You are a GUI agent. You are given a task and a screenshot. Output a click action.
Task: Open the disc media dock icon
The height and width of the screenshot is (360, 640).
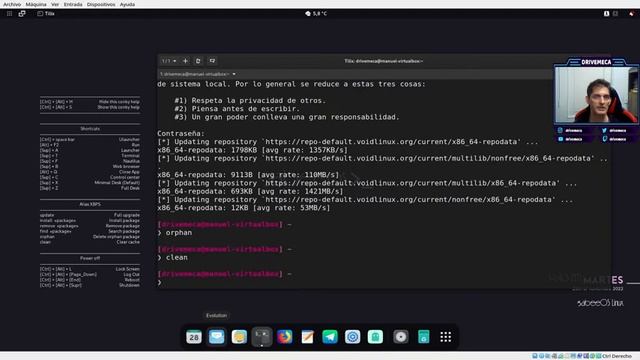point(401,337)
